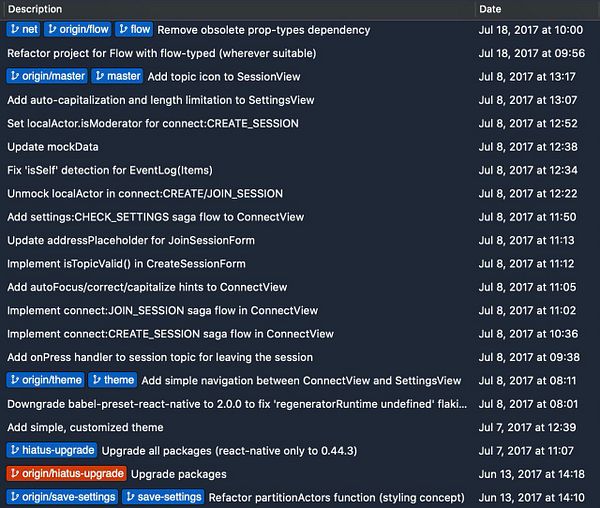The image size is (600, 508).
Task: Select commit 'Update mockData'
Action: (52, 147)
